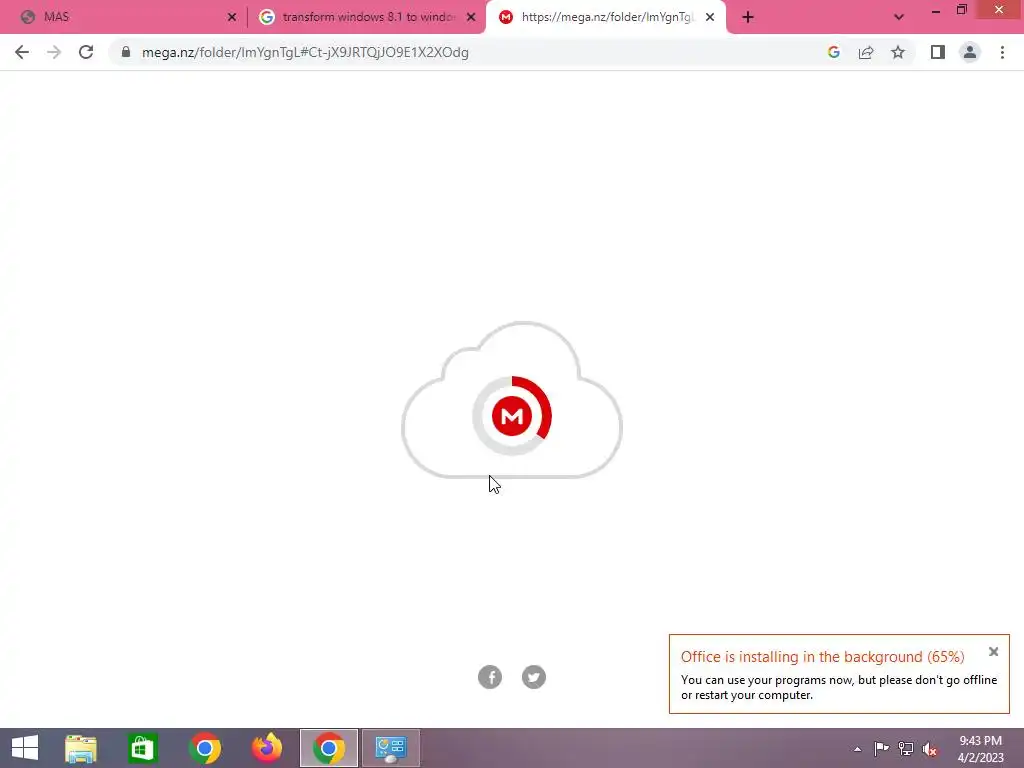Reload the mega.nz page
1024x768 pixels.
[x=86, y=52]
